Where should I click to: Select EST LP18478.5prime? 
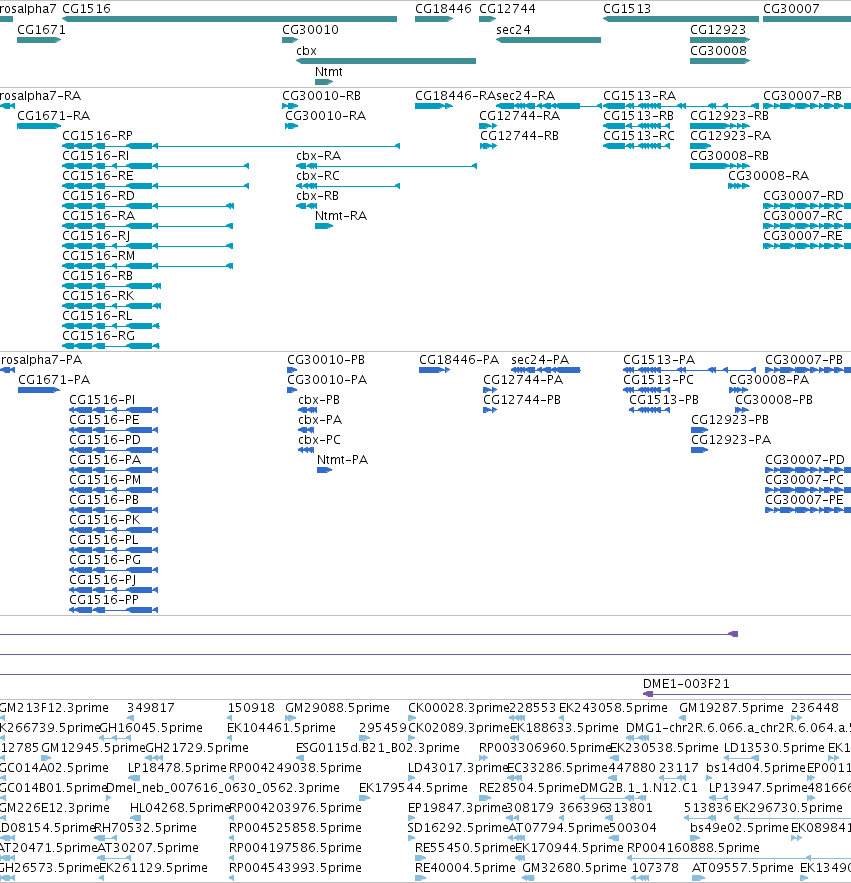click(177, 768)
